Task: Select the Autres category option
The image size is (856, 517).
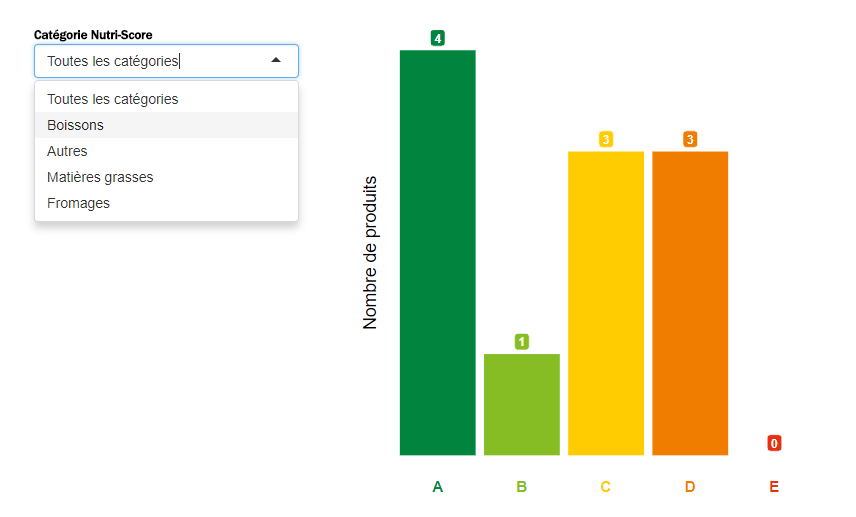Action: 68,151
